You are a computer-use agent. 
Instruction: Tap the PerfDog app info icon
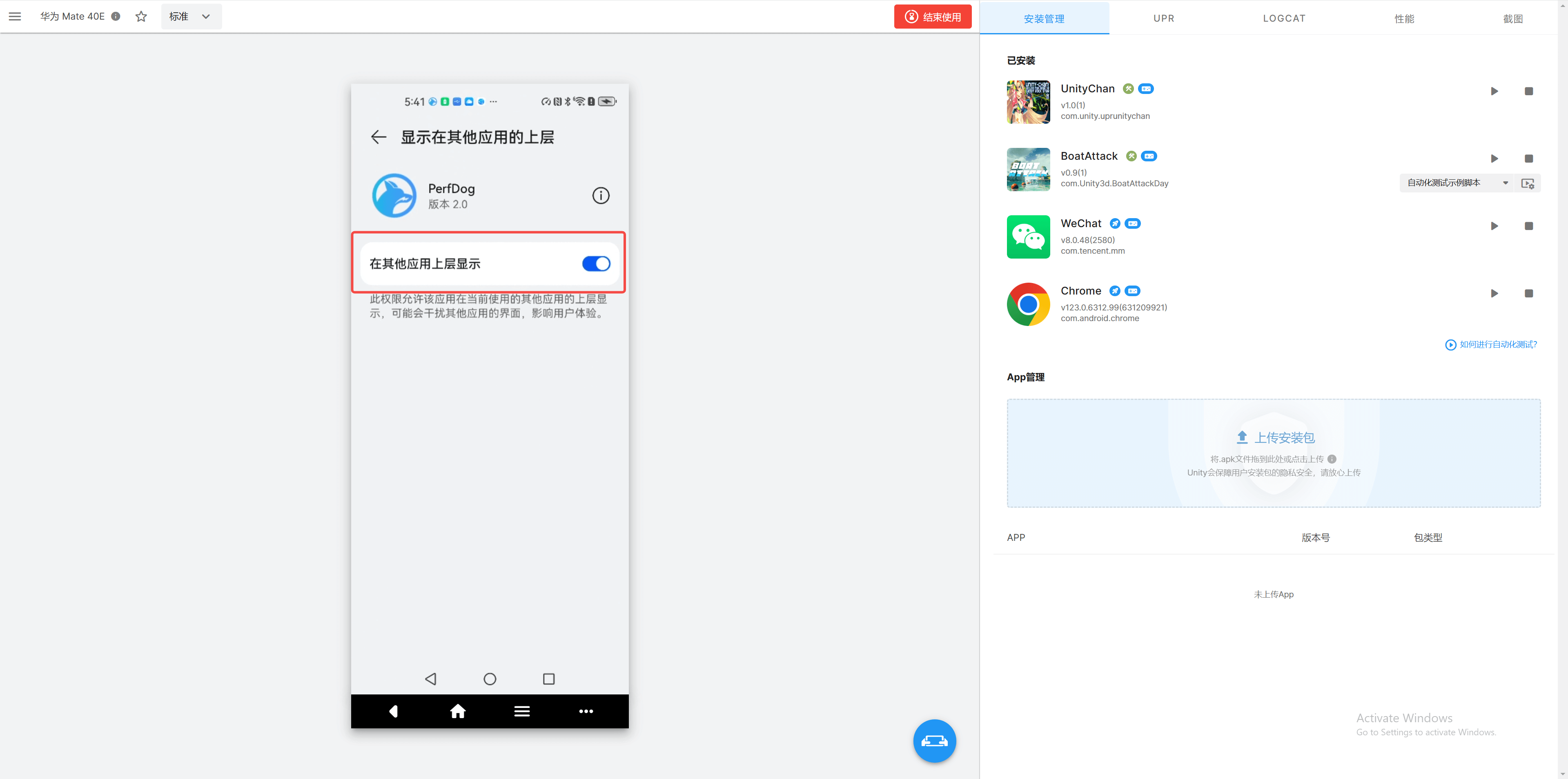(x=600, y=196)
